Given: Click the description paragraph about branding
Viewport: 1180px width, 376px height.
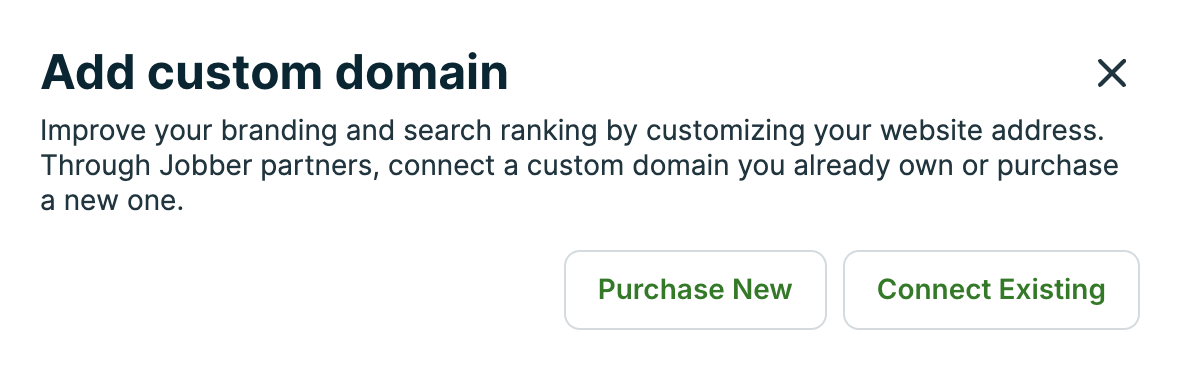Looking at the screenshot, I should coord(579,166).
